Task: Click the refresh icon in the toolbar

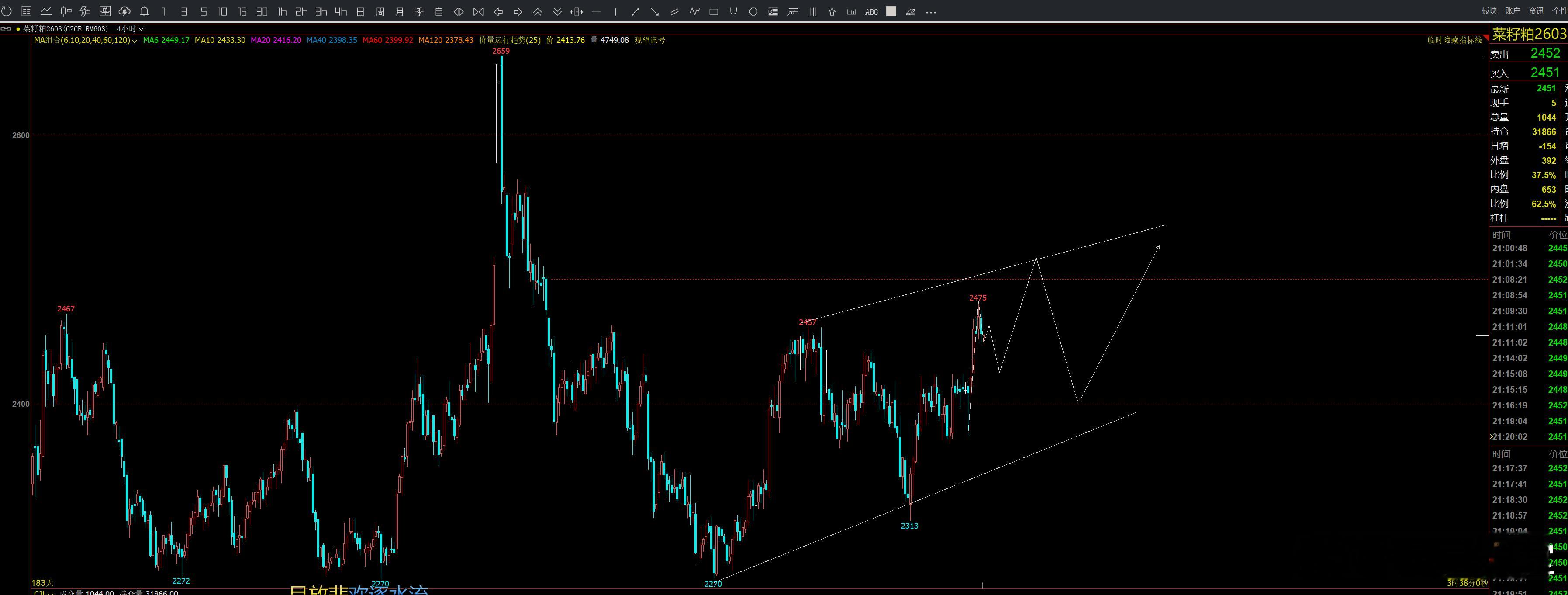Action: [7, 11]
